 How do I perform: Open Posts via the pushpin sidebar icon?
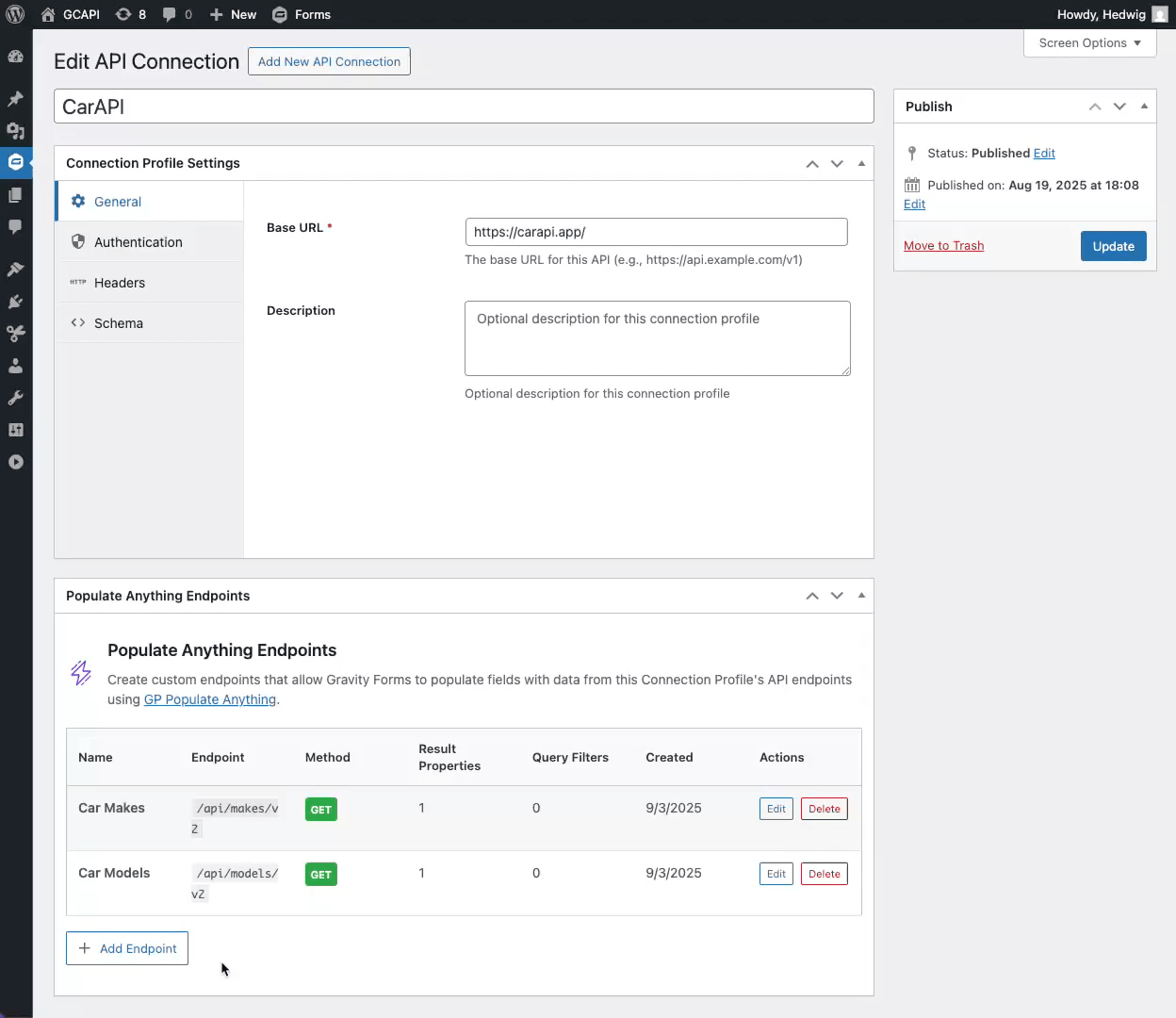(x=16, y=99)
